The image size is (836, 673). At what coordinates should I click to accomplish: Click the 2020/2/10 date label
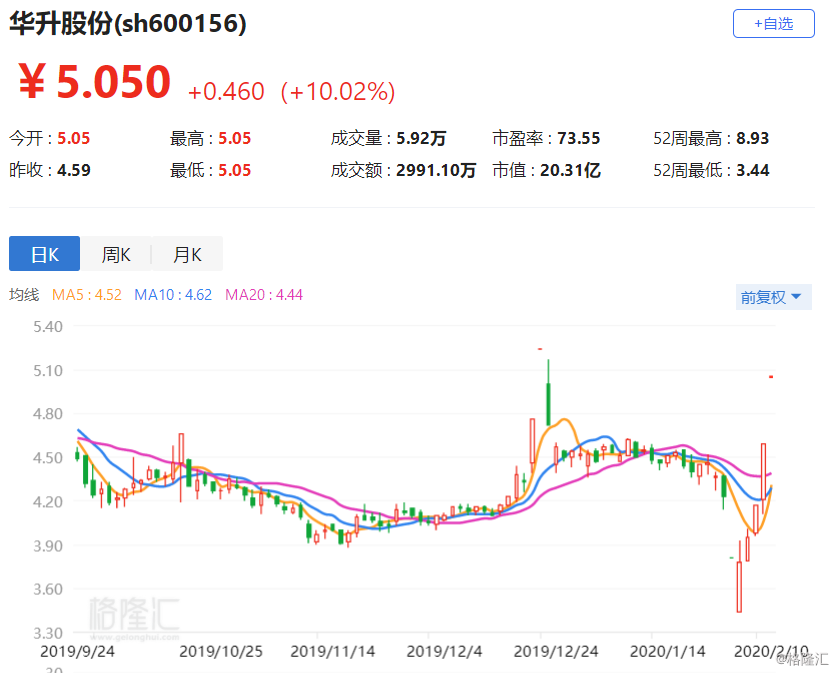pyautogui.click(x=771, y=650)
